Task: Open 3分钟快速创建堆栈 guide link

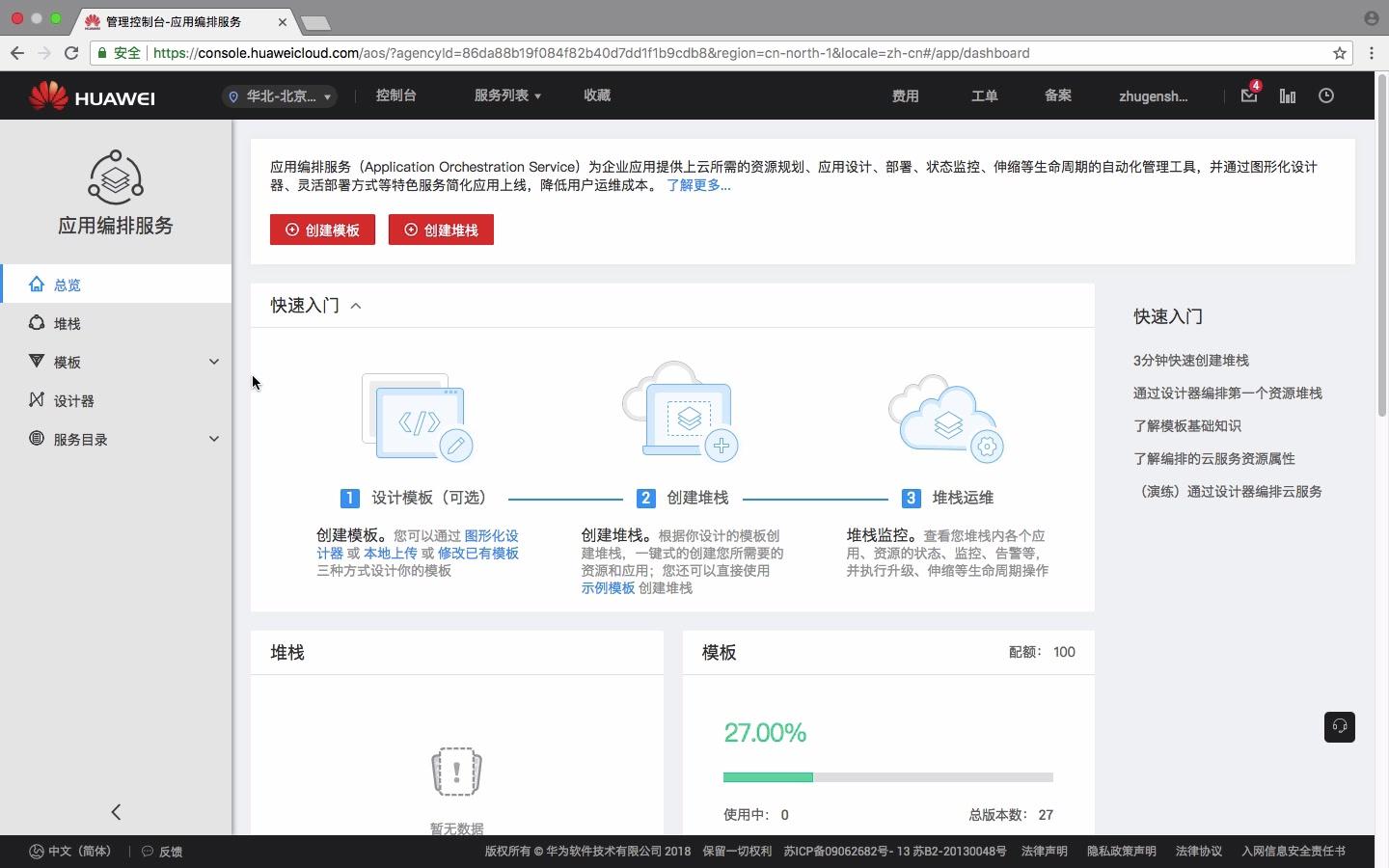Action: 1191,360
